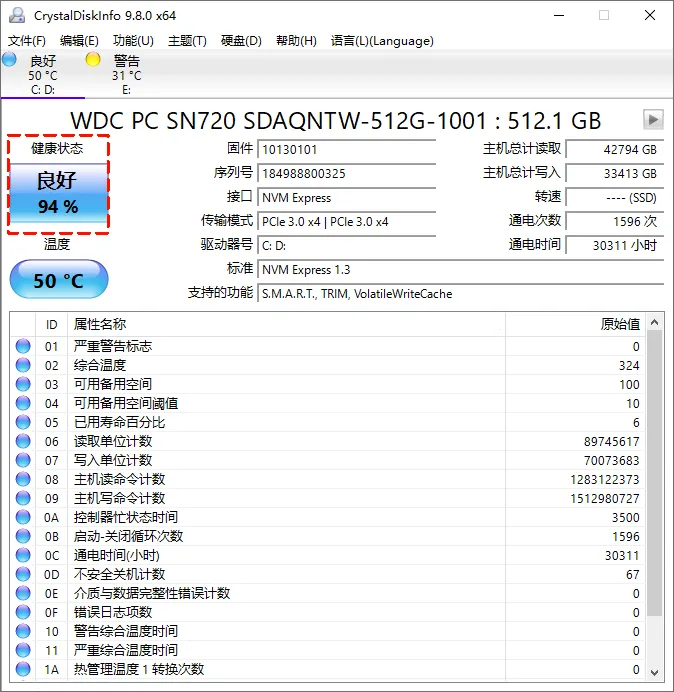Click the drive letter field C: D:
The height and width of the screenshot is (692, 674).
pos(346,245)
